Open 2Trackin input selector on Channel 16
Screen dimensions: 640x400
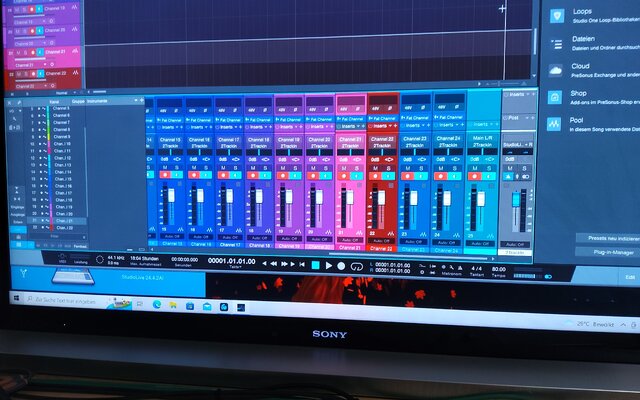(x=199, y=146)
